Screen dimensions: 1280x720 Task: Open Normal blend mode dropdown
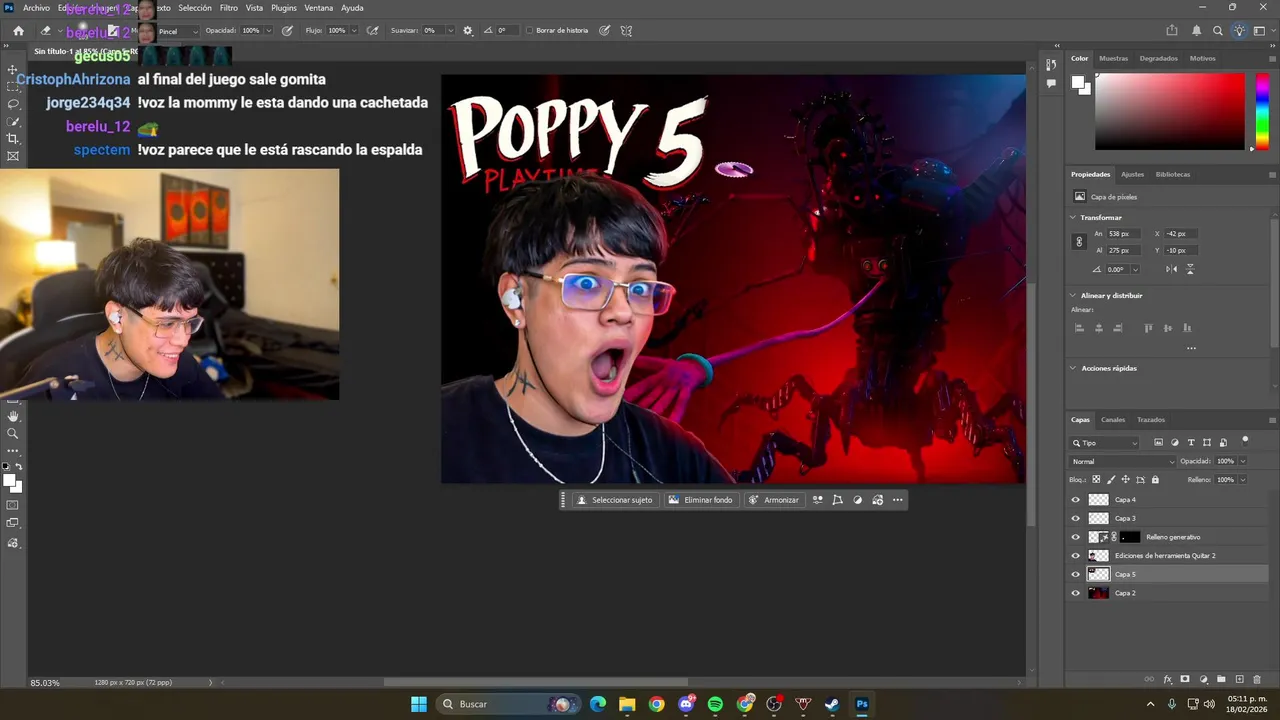click(1123, 461)
